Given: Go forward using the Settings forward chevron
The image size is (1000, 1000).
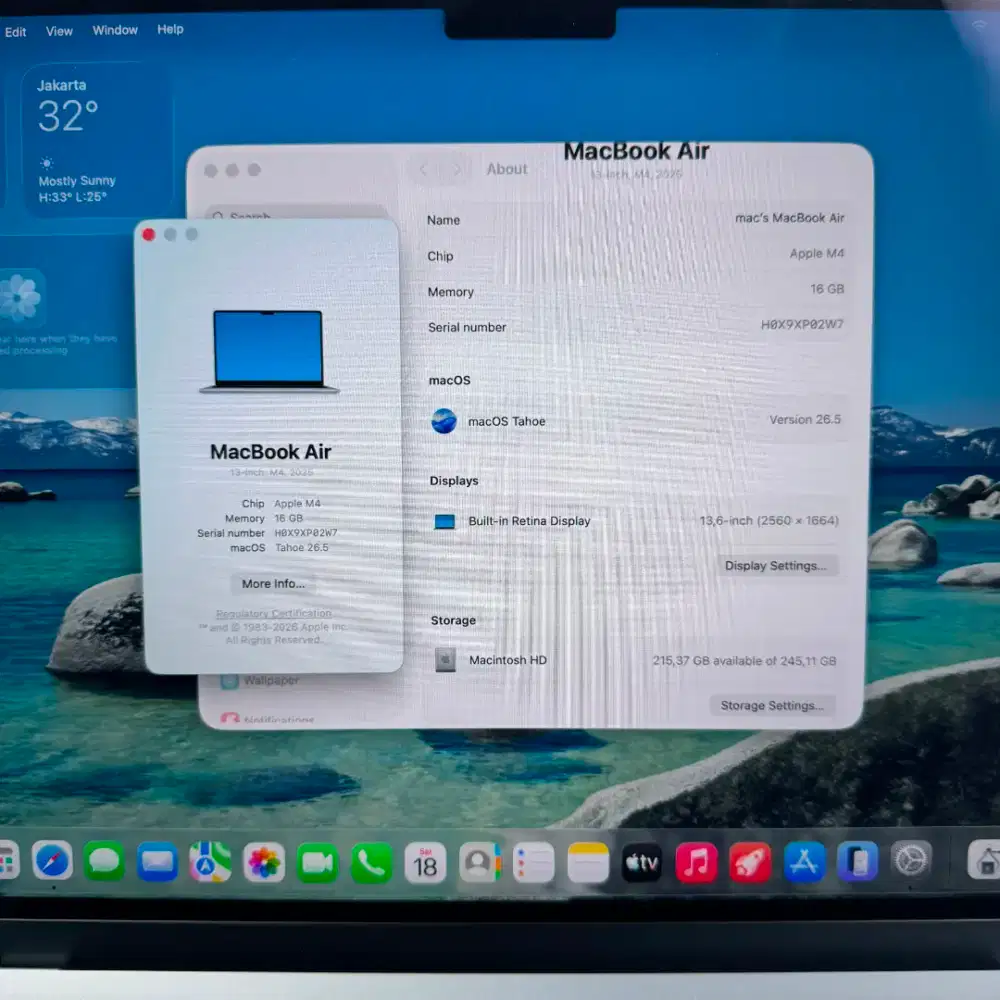Looking at the screenshot, I should point(457,170).
